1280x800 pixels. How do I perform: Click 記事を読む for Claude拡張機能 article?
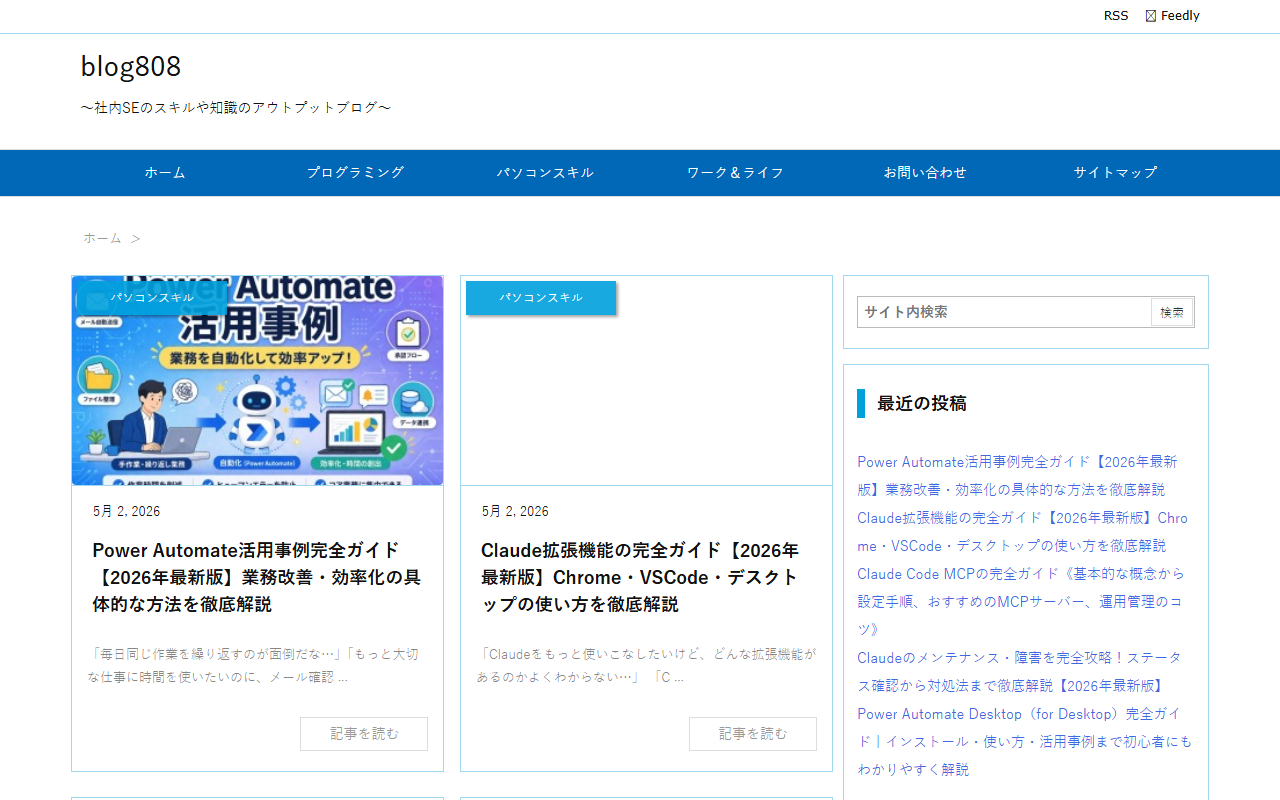753,734
